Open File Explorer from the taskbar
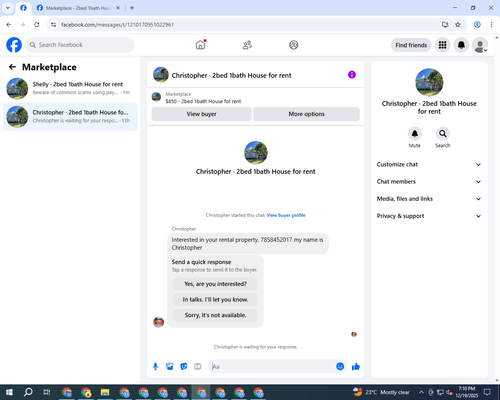 point(105,392)
